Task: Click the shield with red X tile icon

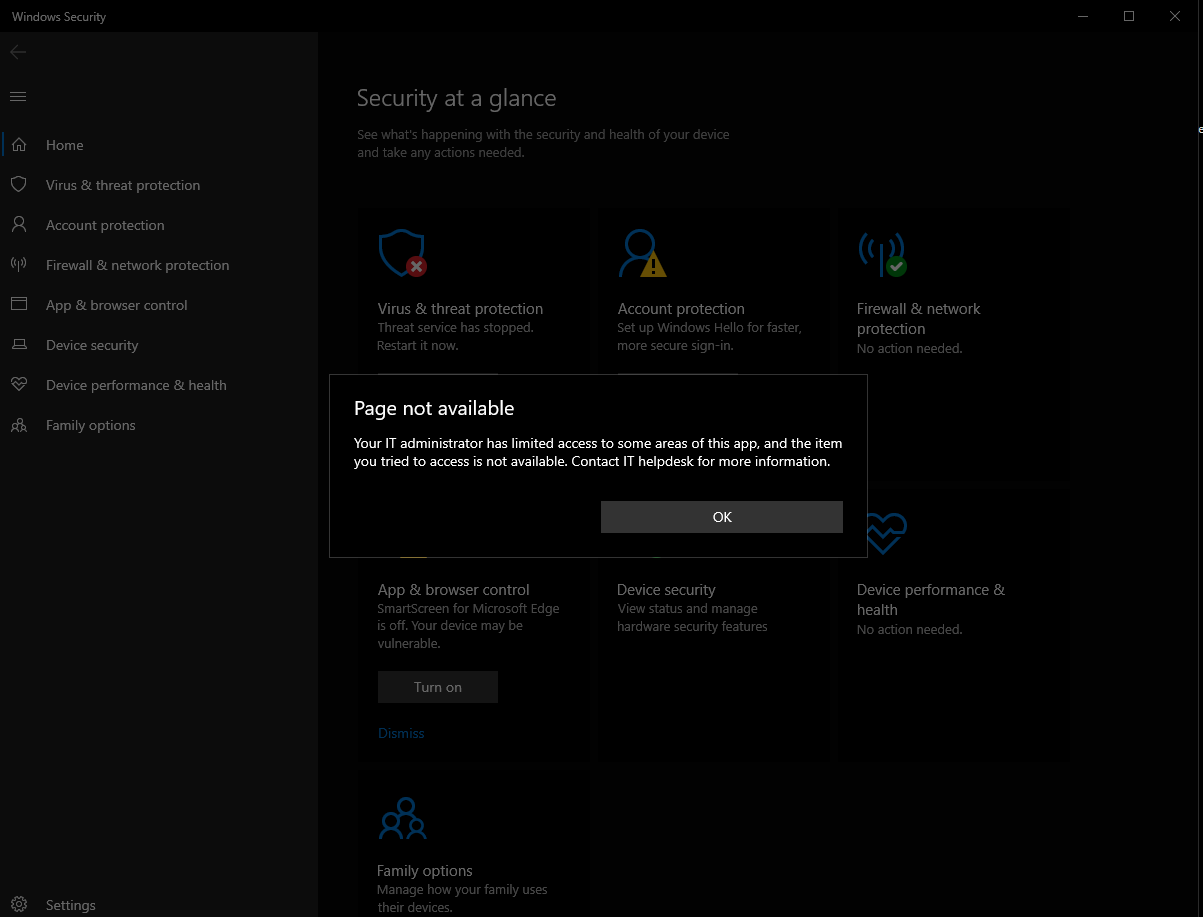Action: click(x=402, y=253)
